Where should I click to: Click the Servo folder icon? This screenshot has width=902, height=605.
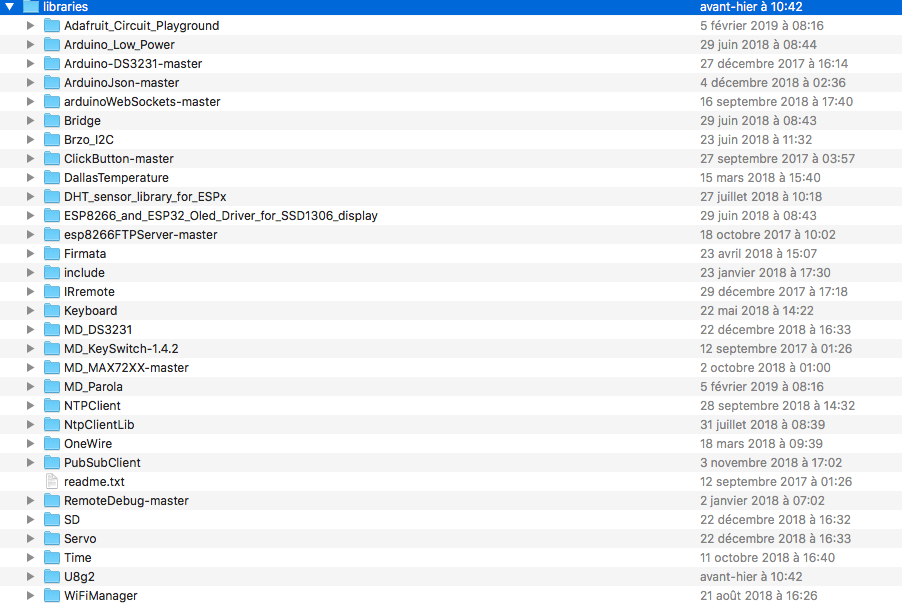point(52,538)
